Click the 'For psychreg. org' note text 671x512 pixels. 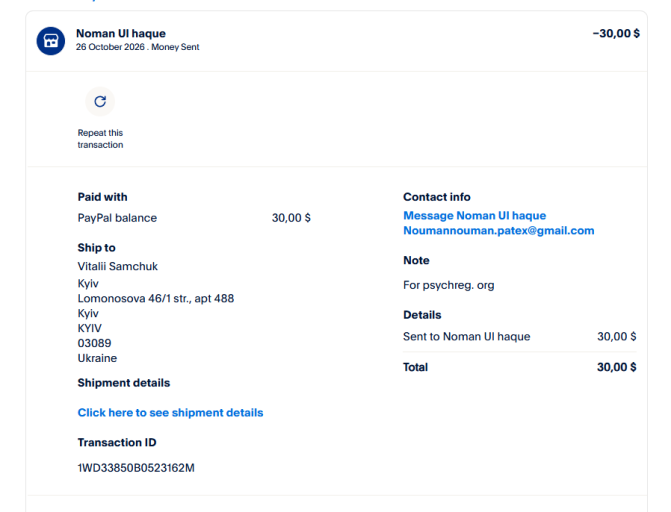click(448, 285)
